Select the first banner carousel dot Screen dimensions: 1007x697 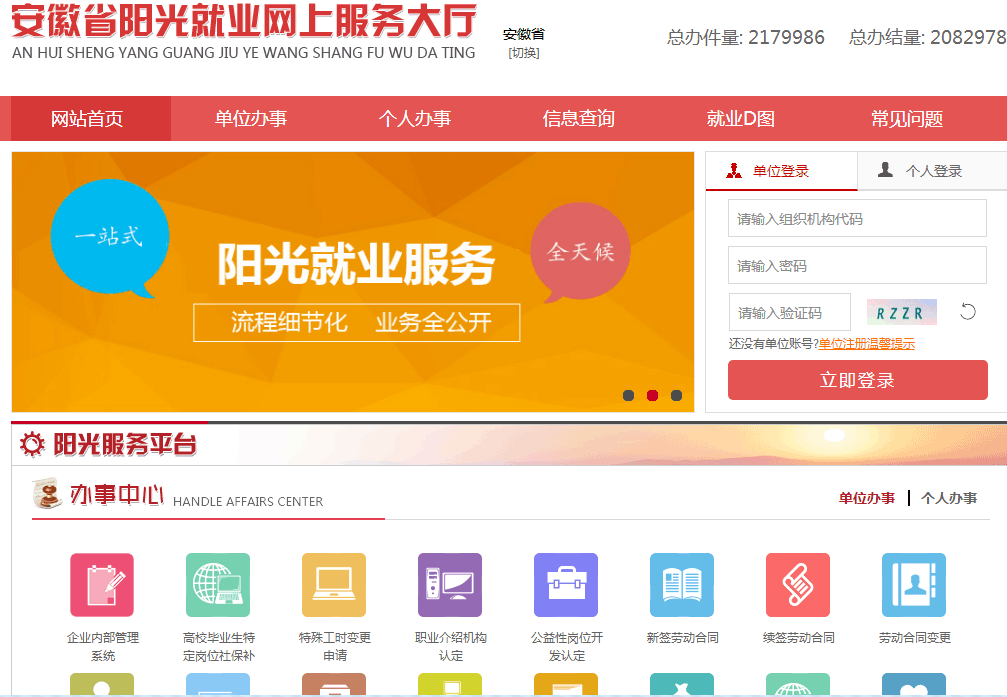click(628, 396)
